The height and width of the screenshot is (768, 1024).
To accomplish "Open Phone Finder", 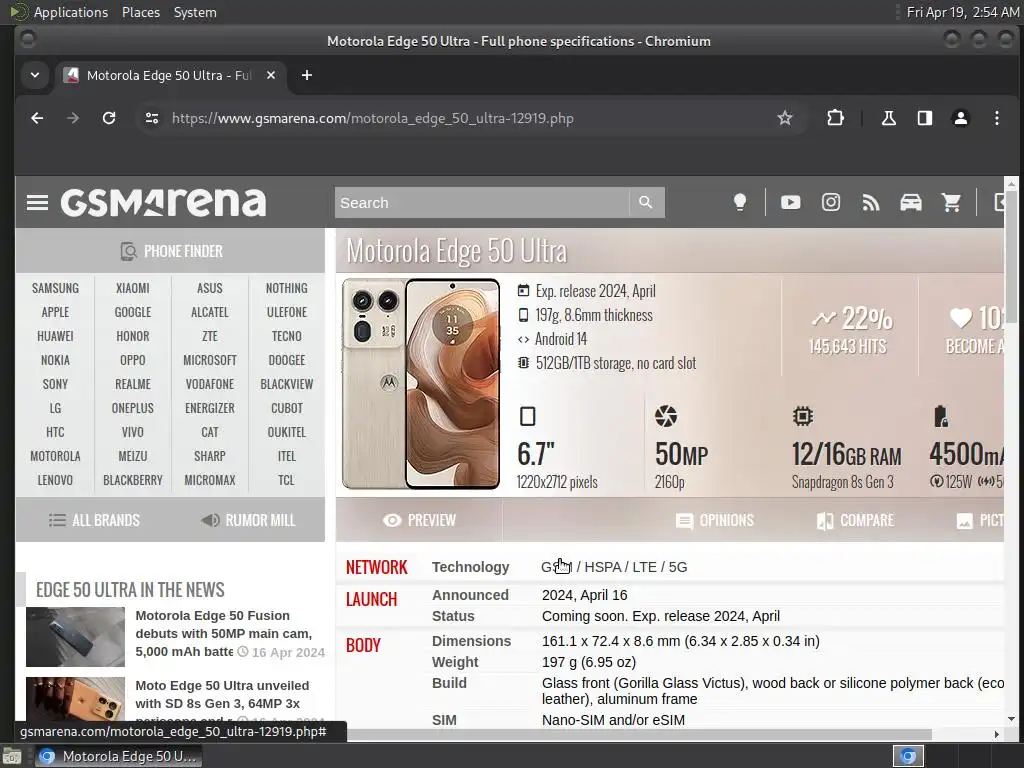I will (170, 251).
